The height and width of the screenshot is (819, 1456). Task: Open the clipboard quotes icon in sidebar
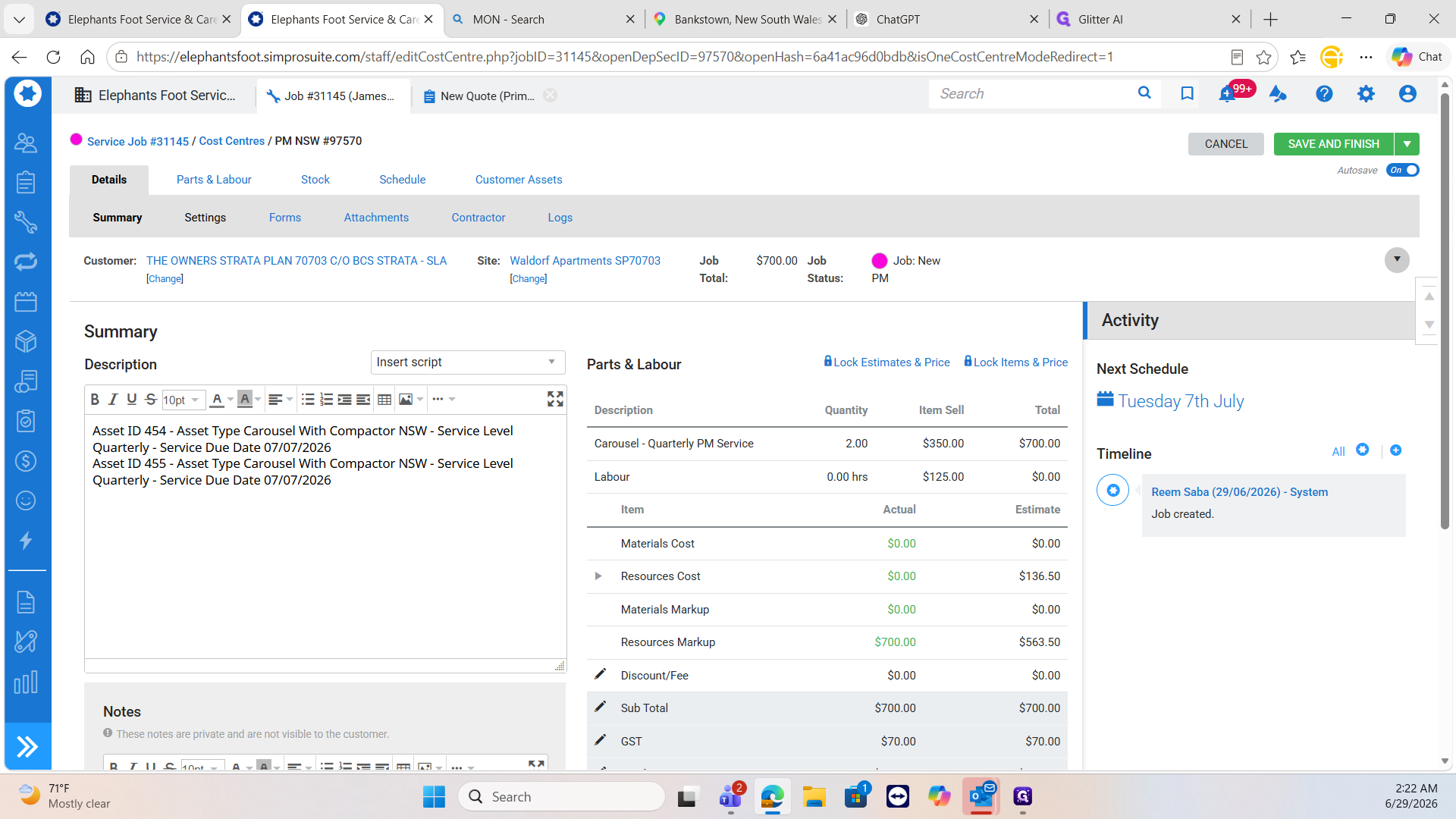(x=26, y=182)
